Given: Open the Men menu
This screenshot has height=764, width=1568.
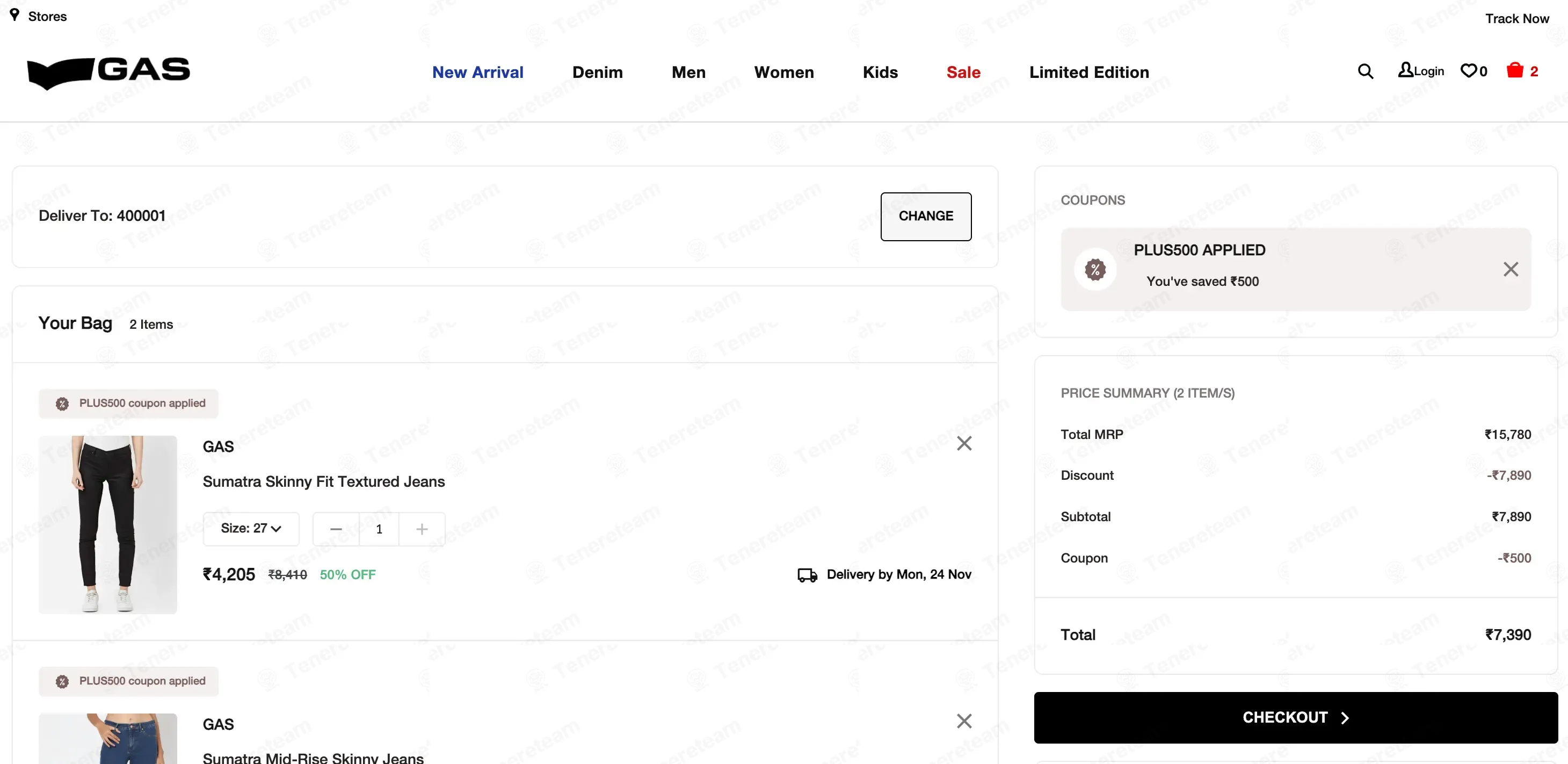Looking at the screenshot, I should coord(688,73).
